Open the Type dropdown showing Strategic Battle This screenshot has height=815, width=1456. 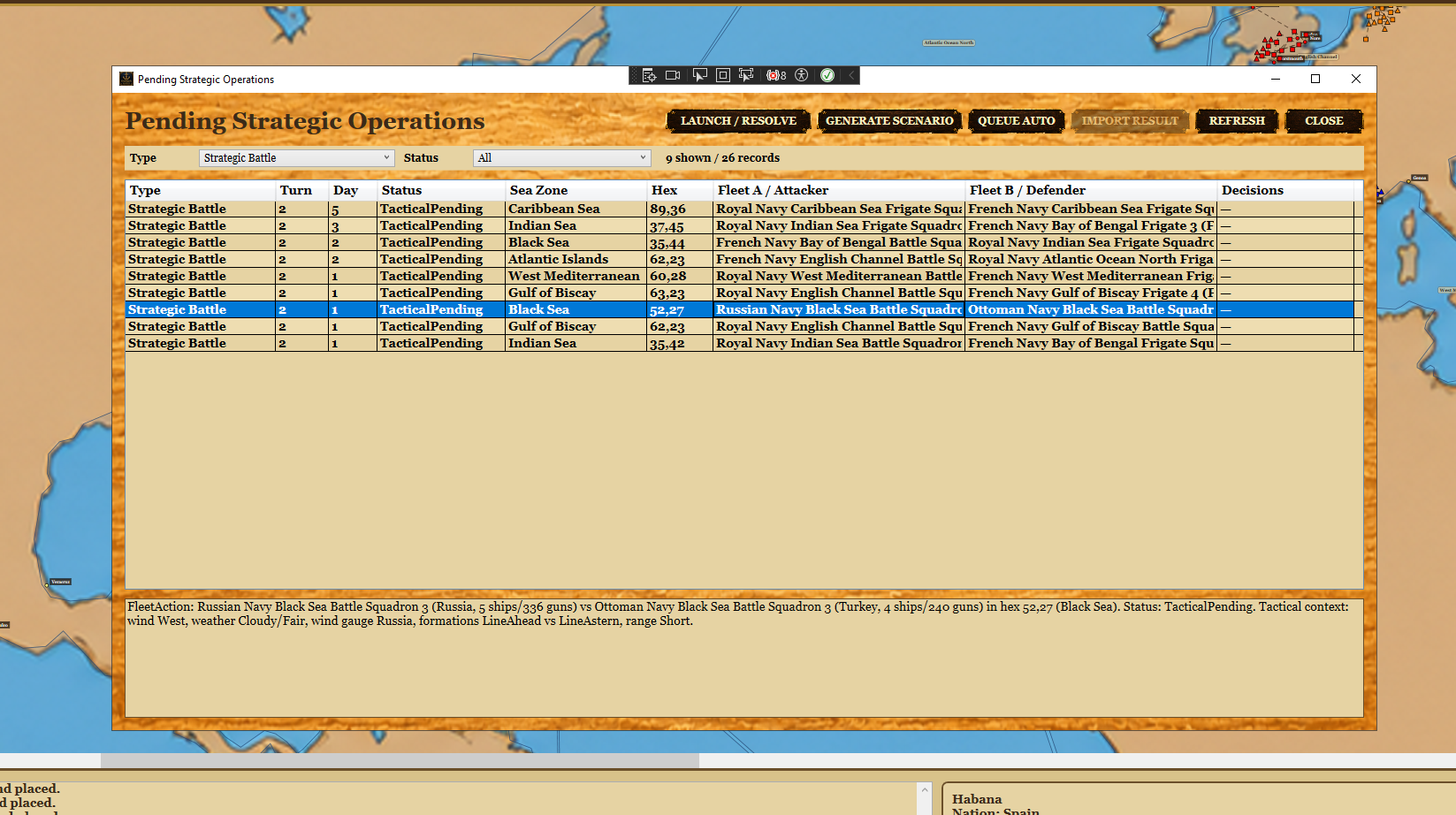[296, 158]
